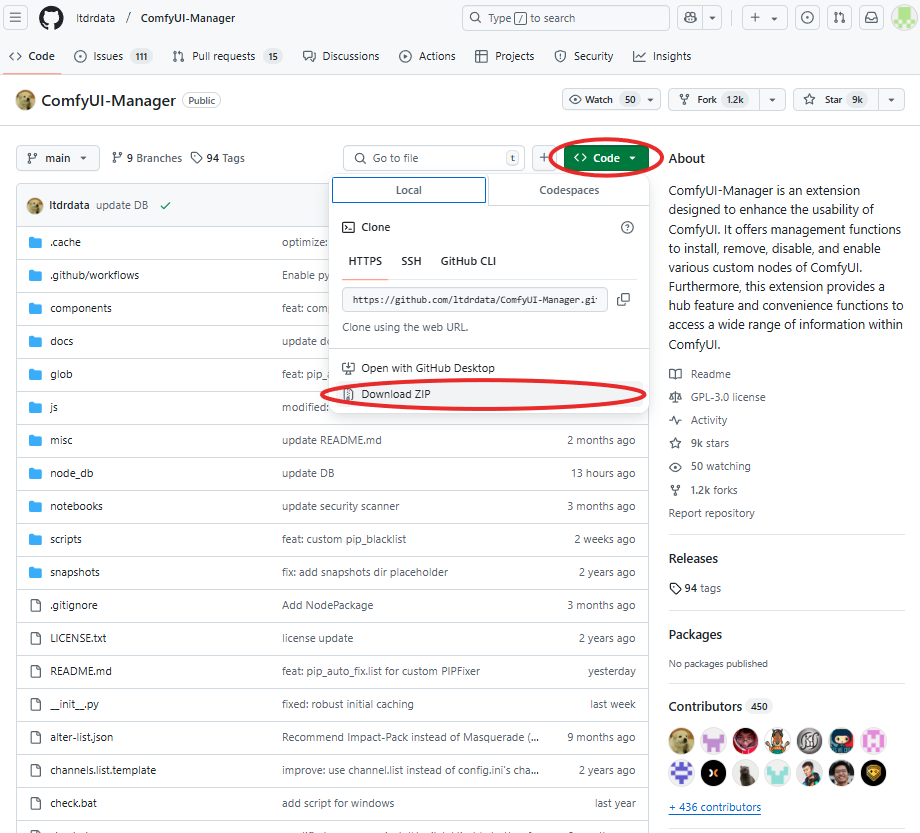
Task: Click the green Code dropdown button
Action: (606, 158)
